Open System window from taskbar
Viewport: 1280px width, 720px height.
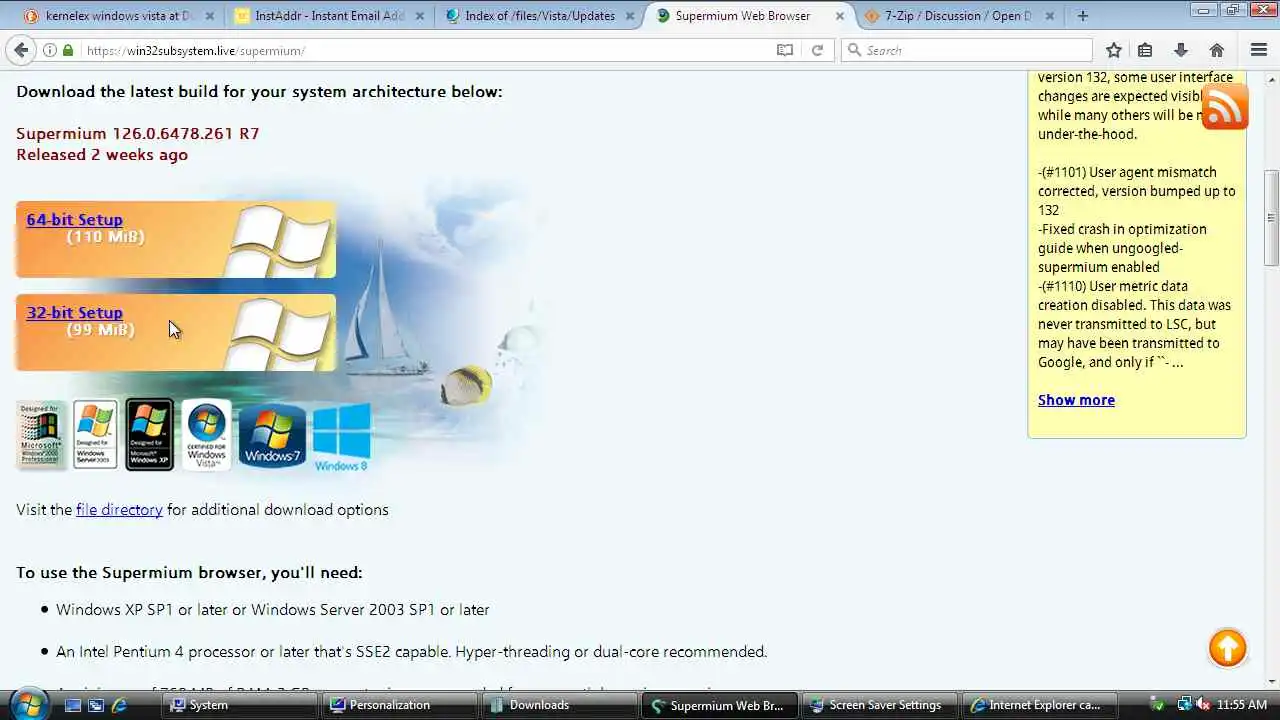[x=240, y=705]
